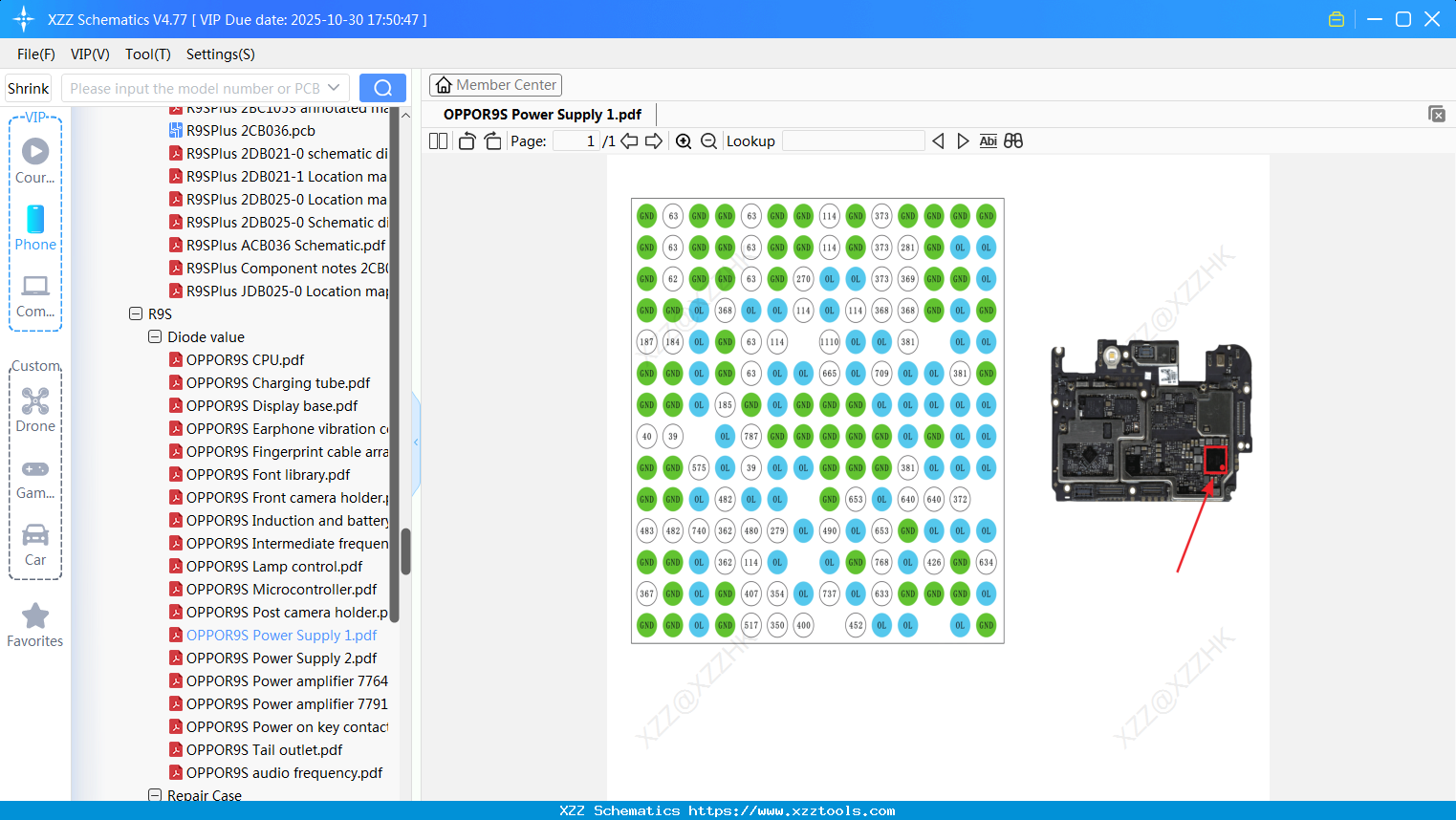The height and width of the screenshot is (820, 1456).
Task: Open OPPOR9S Charging tube.pdf
Action: 278,383
